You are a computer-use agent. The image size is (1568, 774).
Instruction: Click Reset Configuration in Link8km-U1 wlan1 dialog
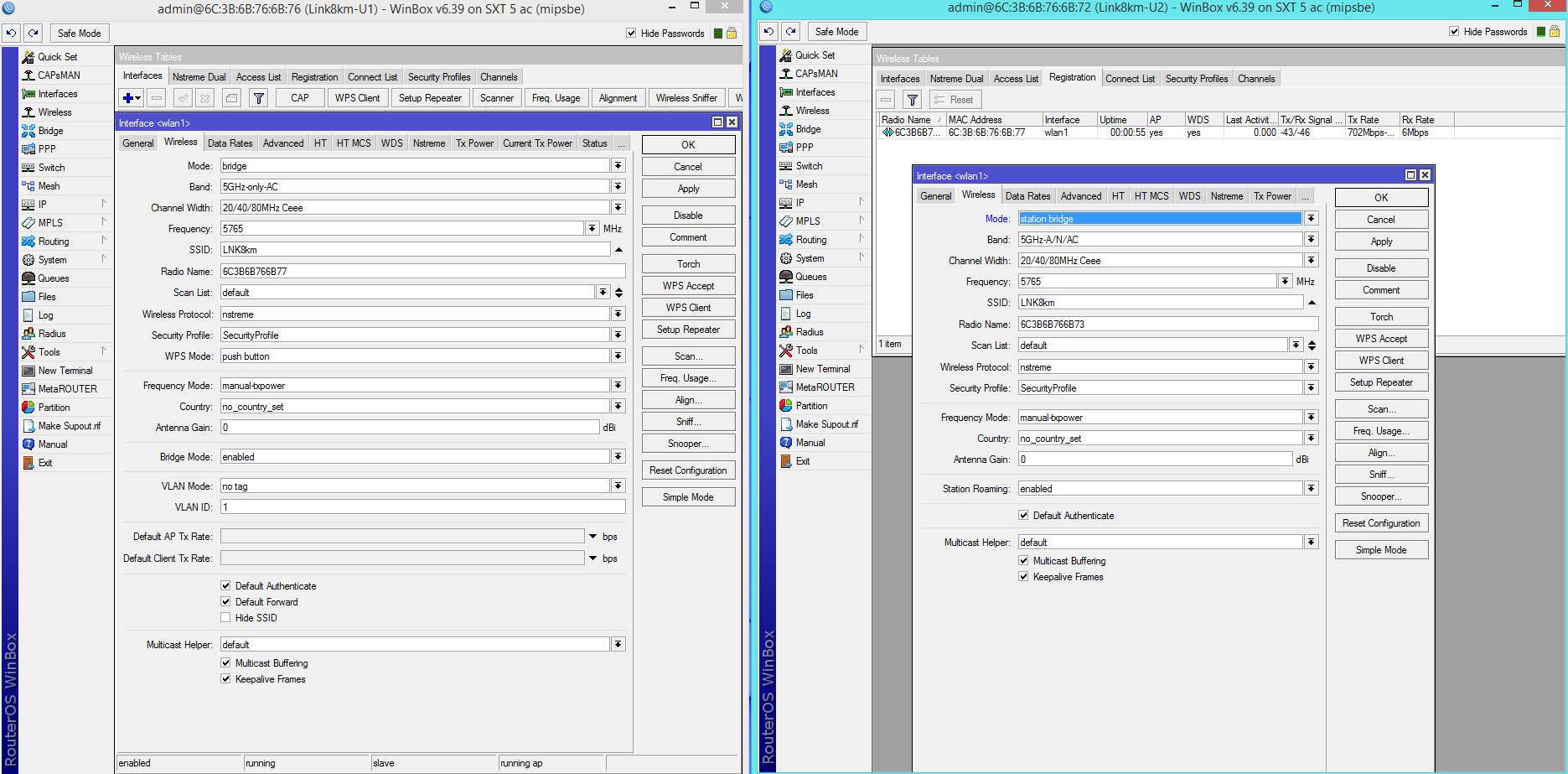[x=689, y=470]
